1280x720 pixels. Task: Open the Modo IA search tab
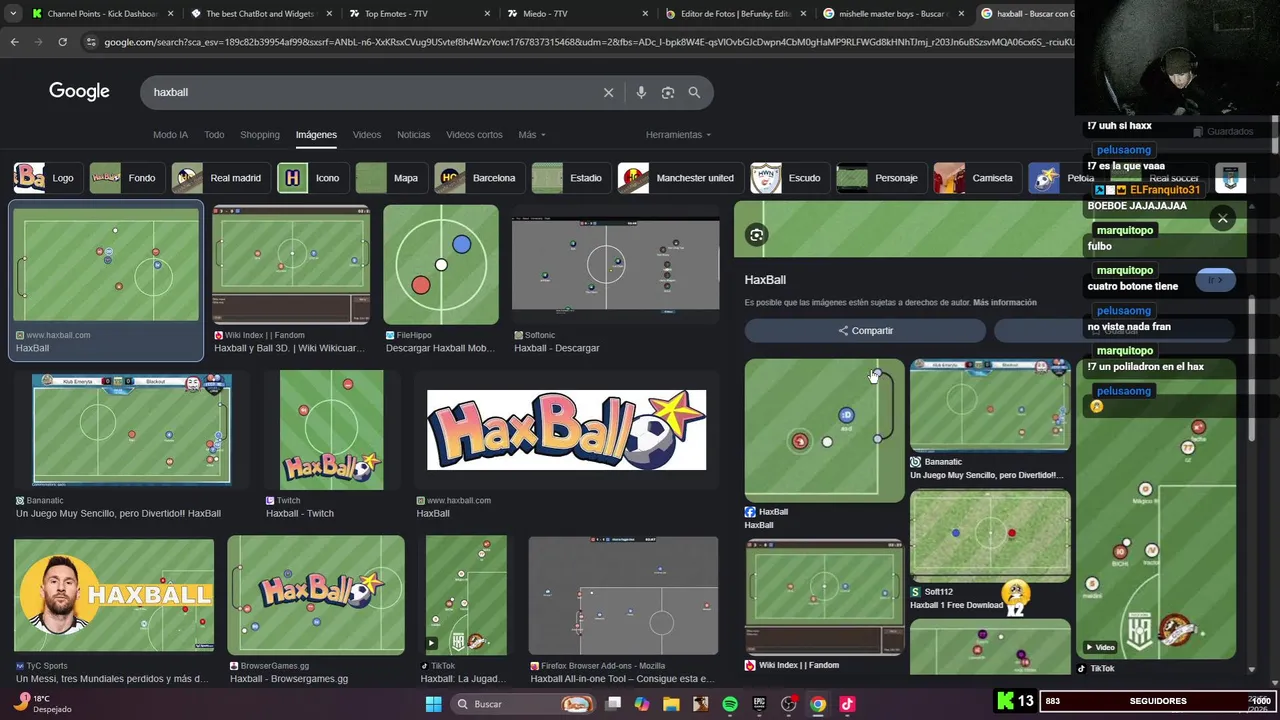pyautogui.click(x=170, y=135)
